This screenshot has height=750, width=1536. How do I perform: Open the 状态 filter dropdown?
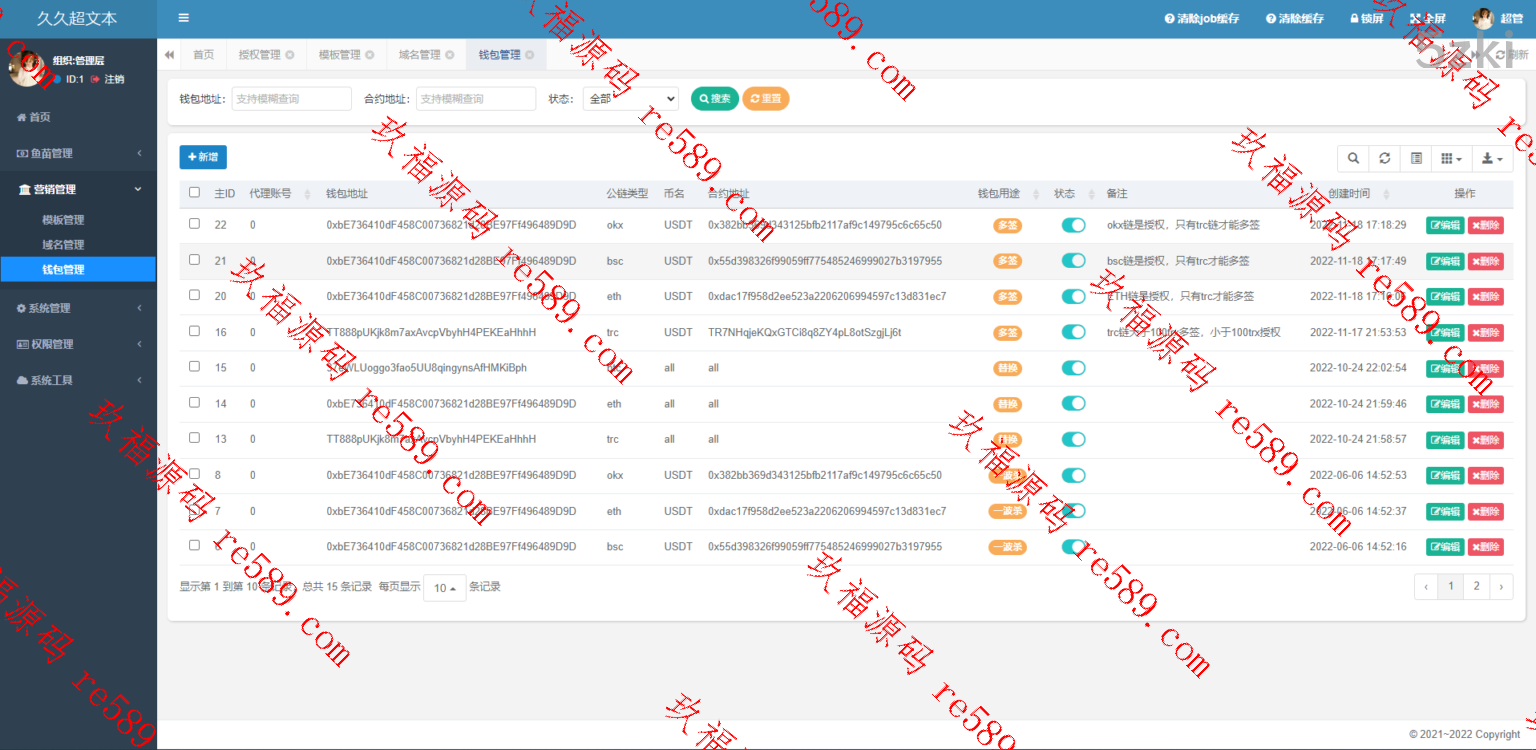[630, 99]
